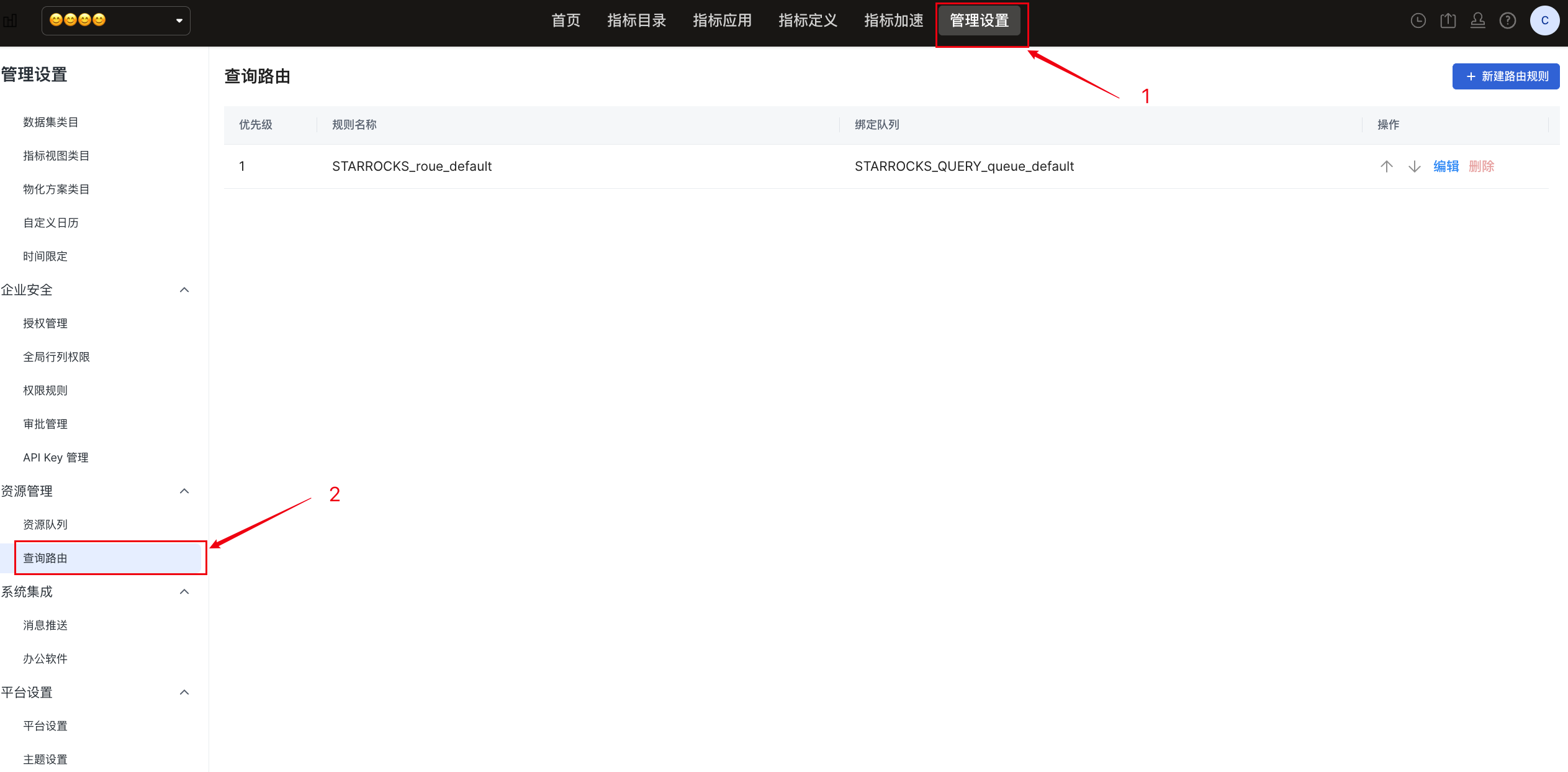Collapse the 资源管理 section
The height and width of the screenshot is (772, 1568).
184,491
